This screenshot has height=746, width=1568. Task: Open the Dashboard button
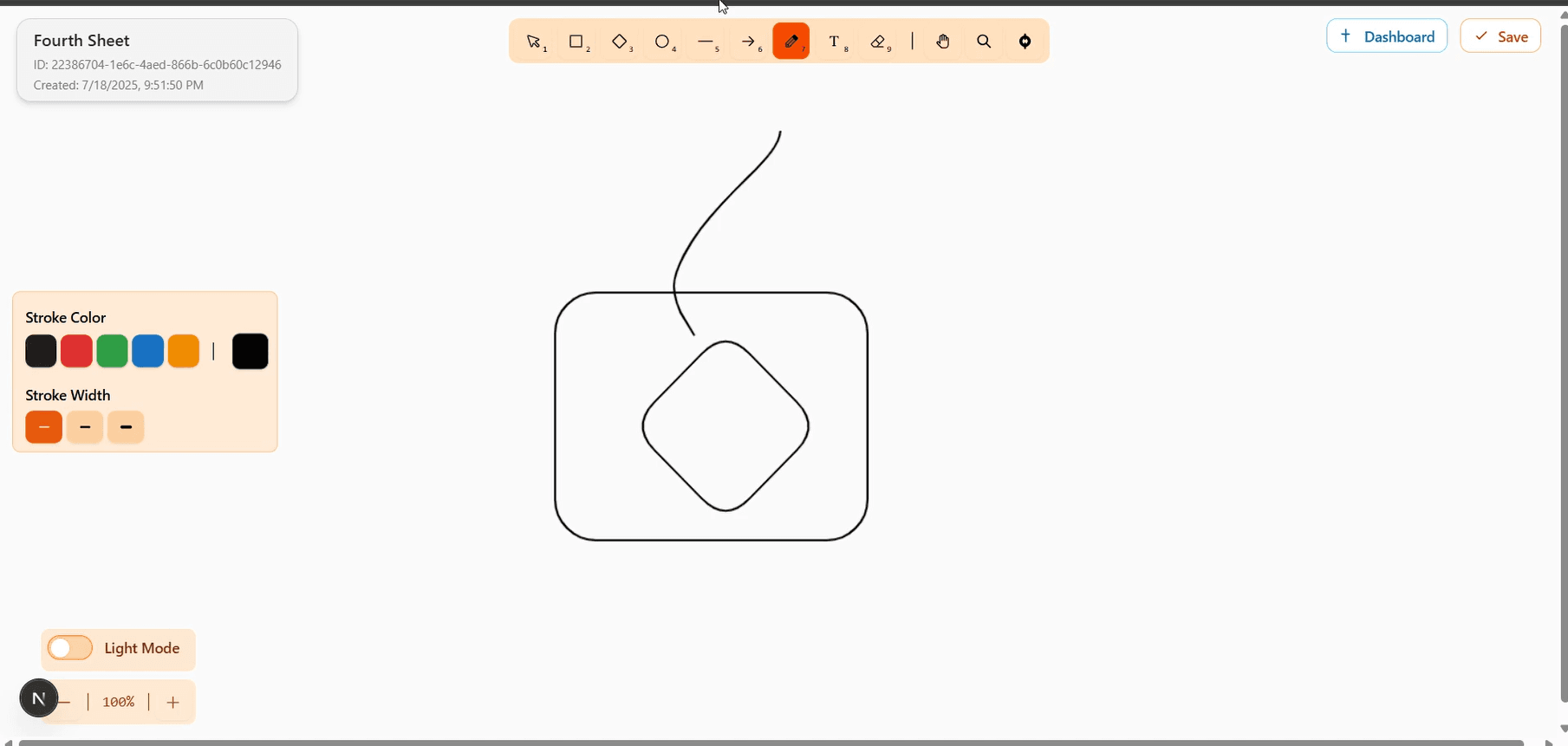[x=1387, y=36]
